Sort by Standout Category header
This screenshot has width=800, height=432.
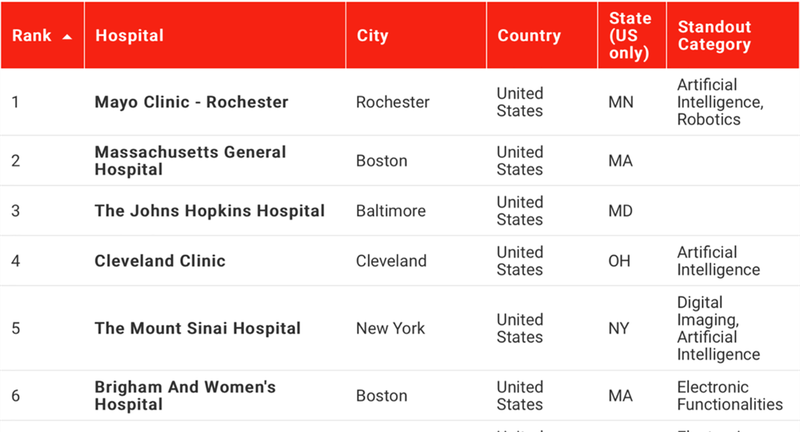click(714, 36)
